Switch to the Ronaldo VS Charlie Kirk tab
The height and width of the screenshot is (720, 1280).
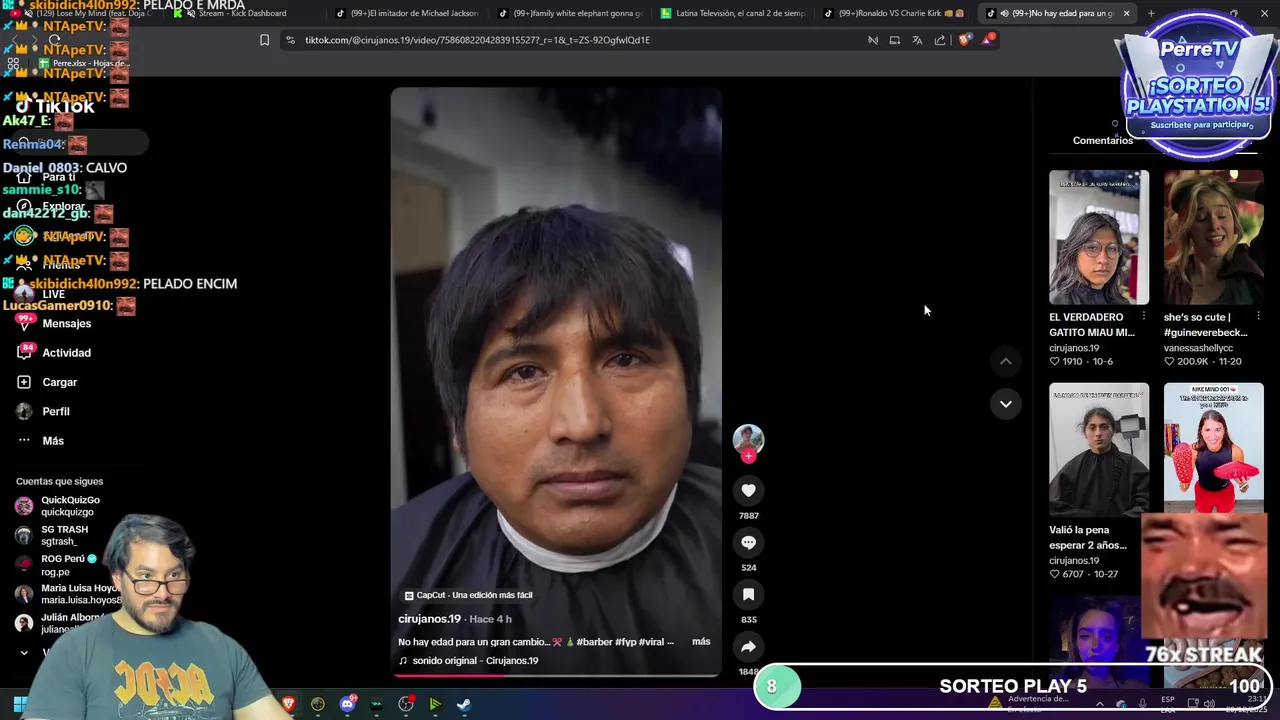[x=894, y=13]
